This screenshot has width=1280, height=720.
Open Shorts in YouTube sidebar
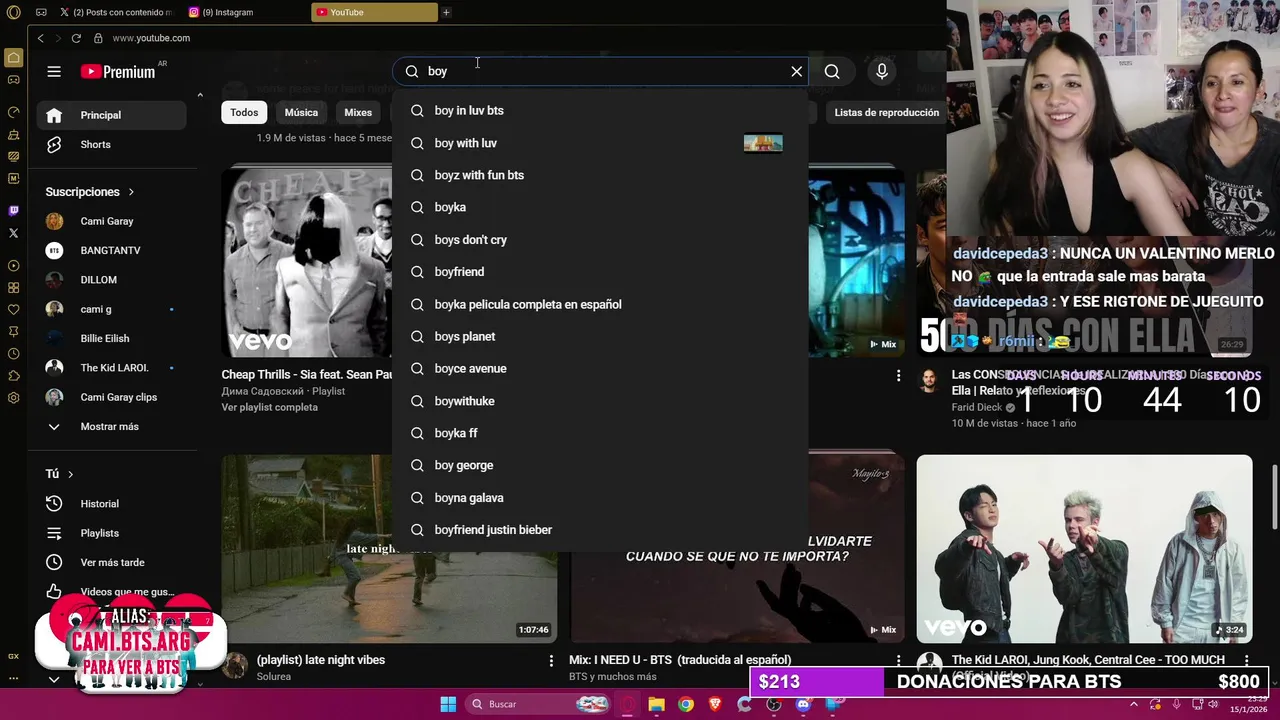[111, 144]
